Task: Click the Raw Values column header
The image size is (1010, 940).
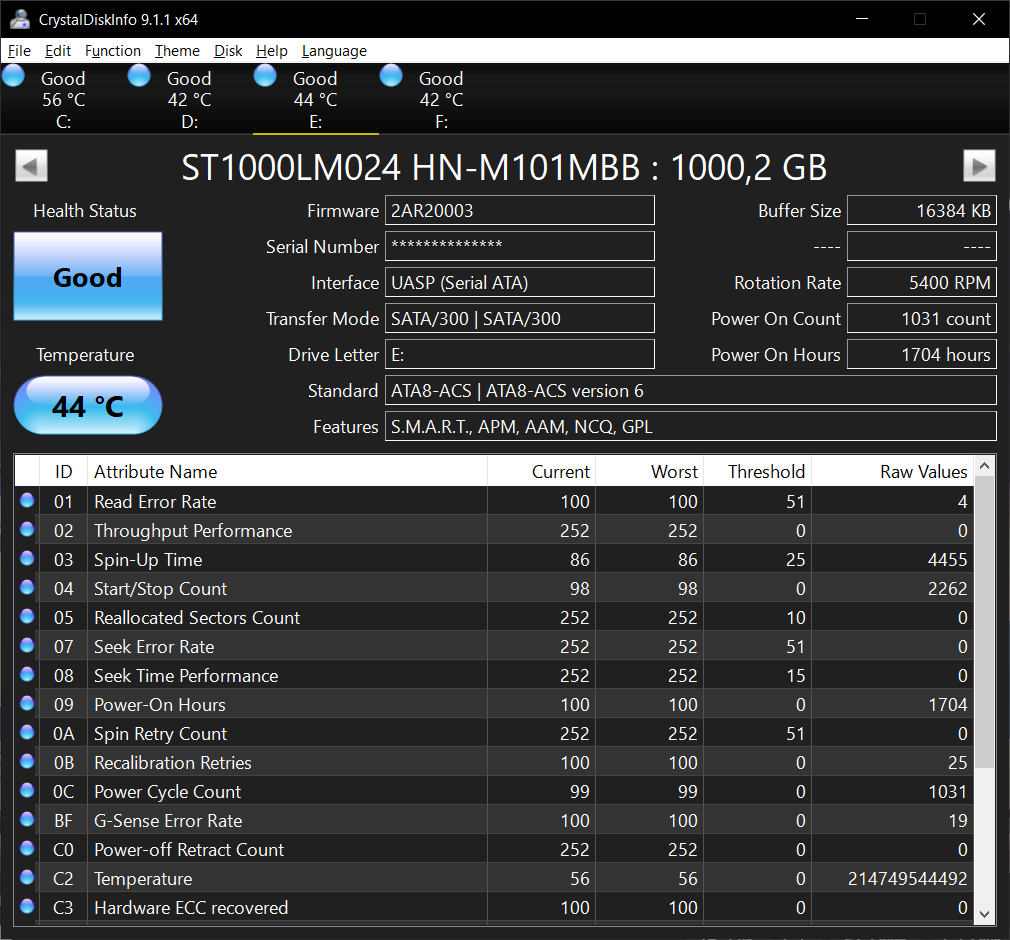Action: [x=893, y=472]
